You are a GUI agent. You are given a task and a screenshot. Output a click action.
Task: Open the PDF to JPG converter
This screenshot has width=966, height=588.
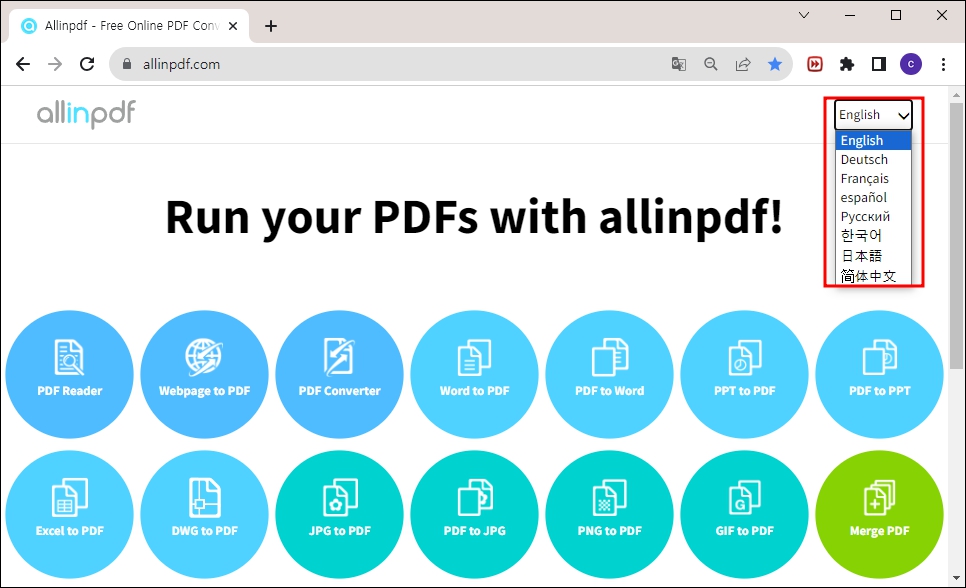click(474, 514)
